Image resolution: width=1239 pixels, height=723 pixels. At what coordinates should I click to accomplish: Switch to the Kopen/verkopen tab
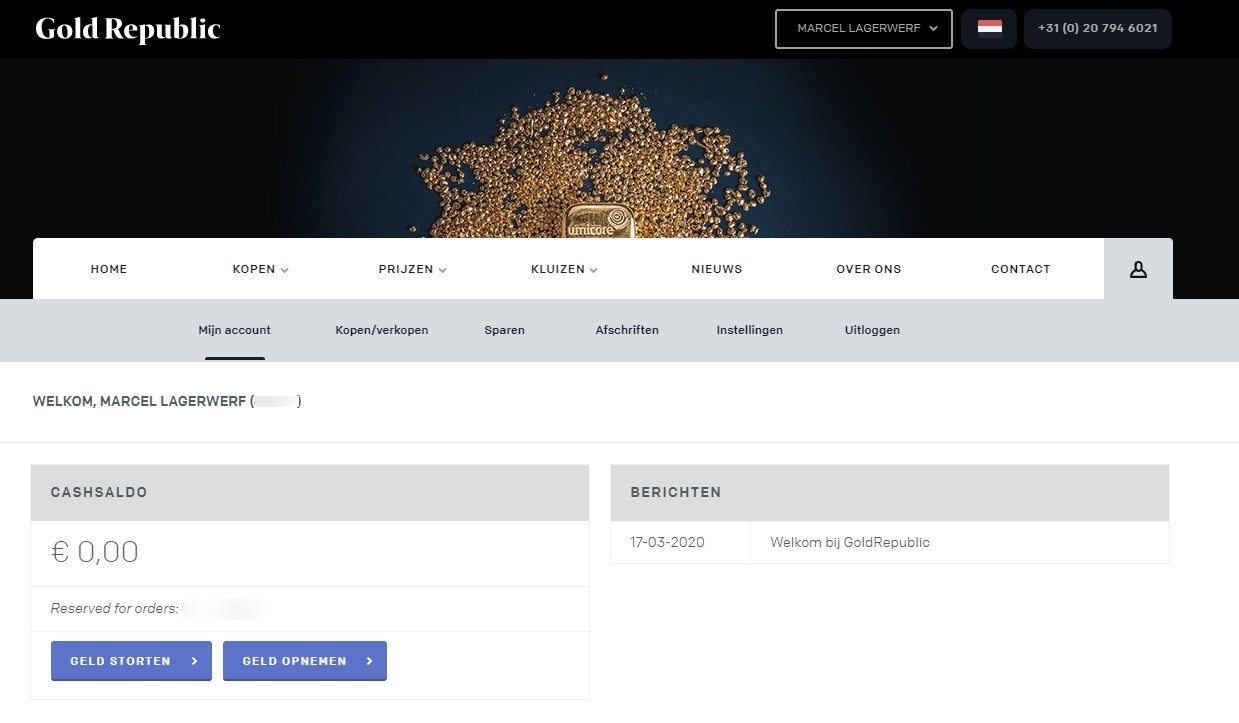point(382,330)
